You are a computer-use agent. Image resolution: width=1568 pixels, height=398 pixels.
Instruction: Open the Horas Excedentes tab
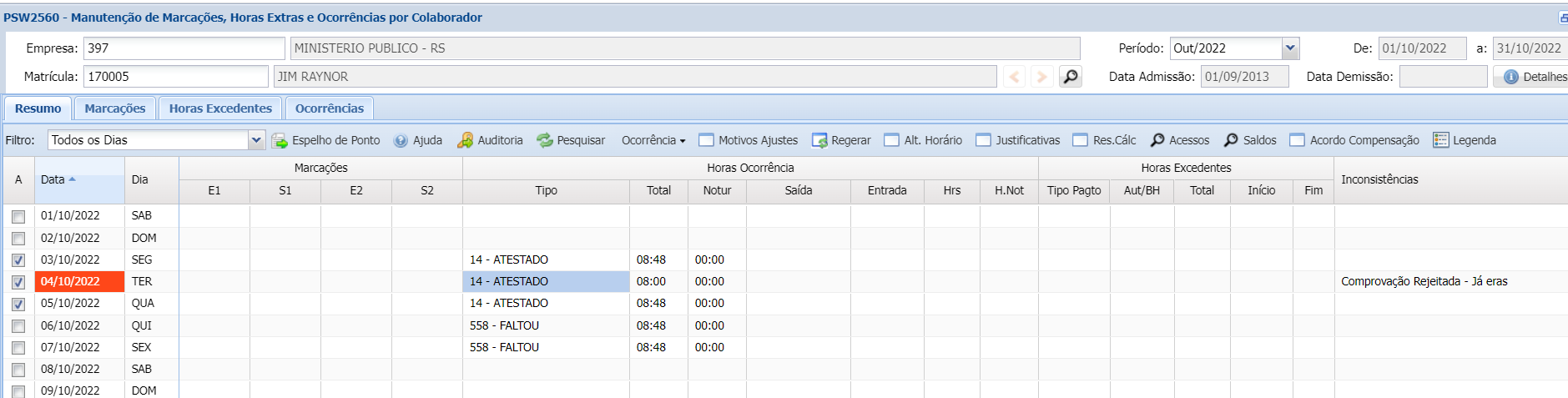point(220,108)
